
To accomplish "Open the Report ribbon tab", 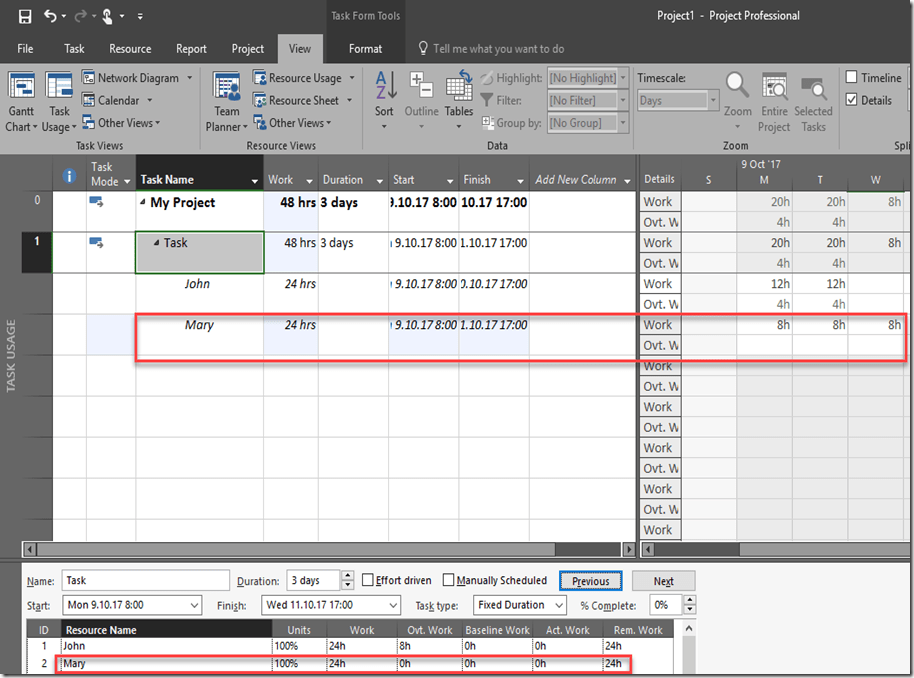I will pyautogui.click(x=191, y=49).
